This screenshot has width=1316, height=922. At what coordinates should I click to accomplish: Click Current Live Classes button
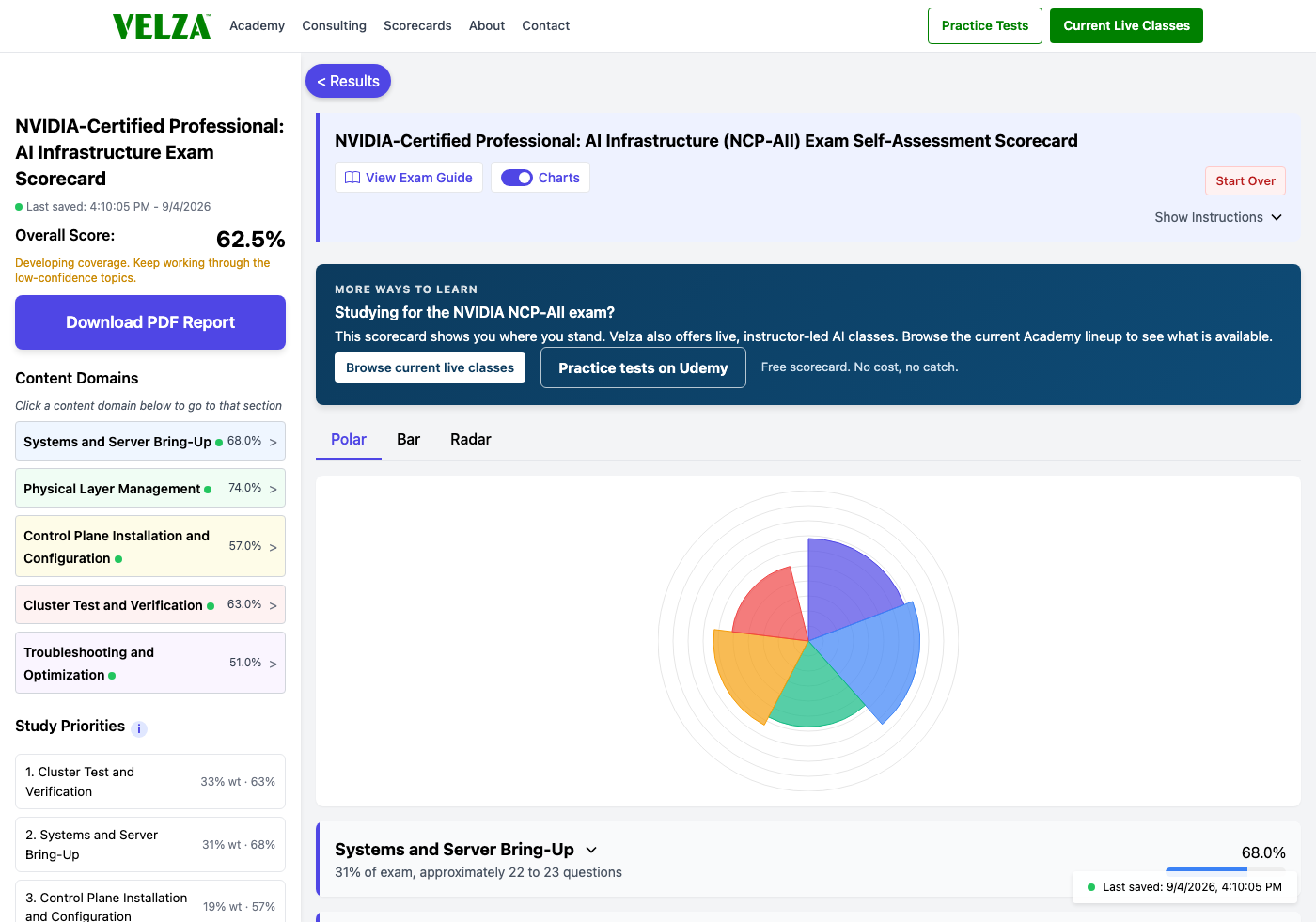(1126, 25)
